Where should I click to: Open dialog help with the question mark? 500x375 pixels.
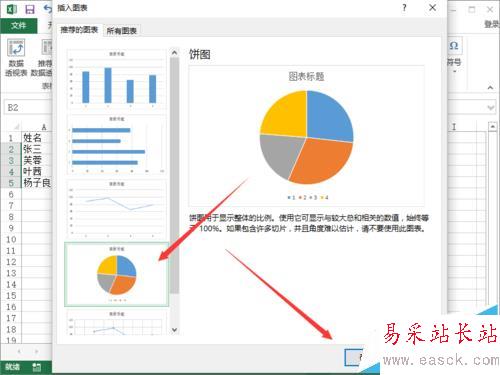pos(404,8)
